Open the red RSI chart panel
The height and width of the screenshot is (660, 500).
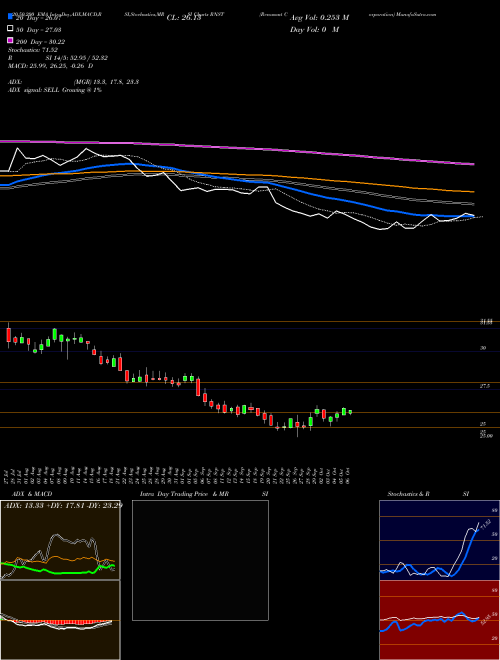[439, 620]
